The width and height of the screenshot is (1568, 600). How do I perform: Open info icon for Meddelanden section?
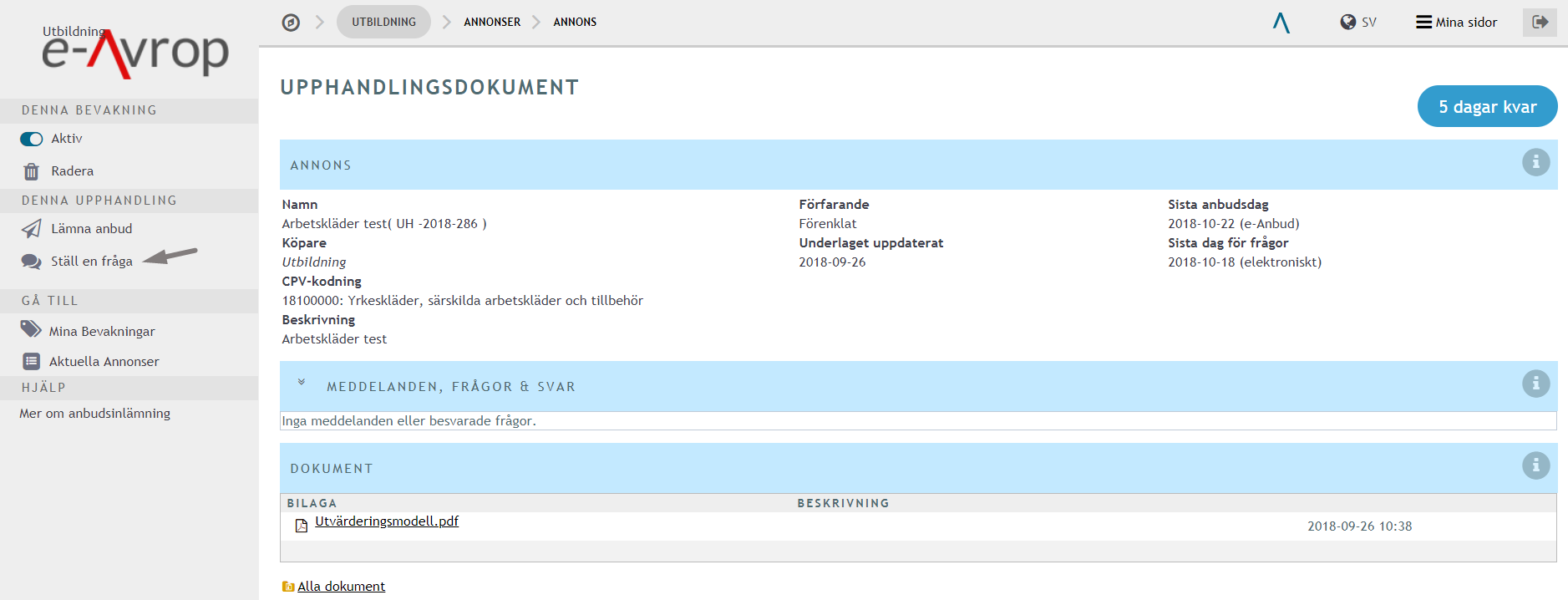pos(1535,384)
